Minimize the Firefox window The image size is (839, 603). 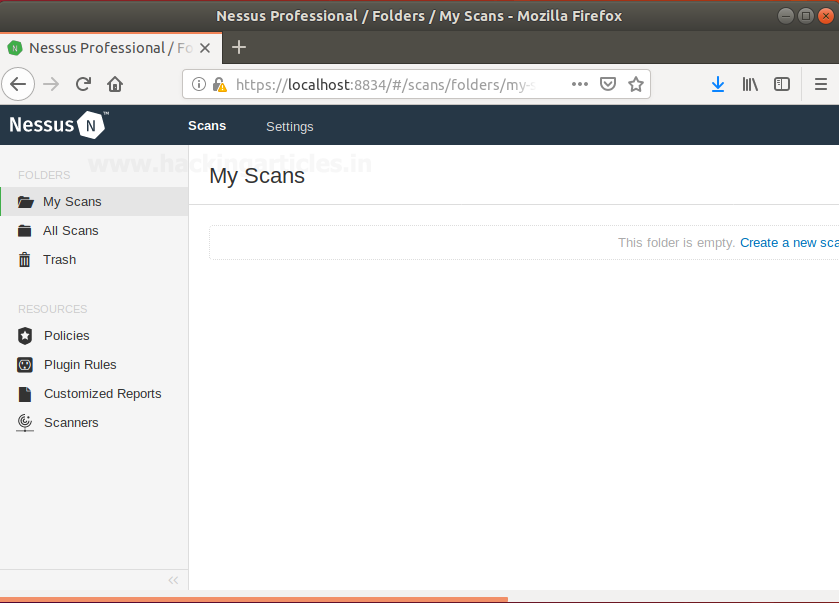coord(785,16)
